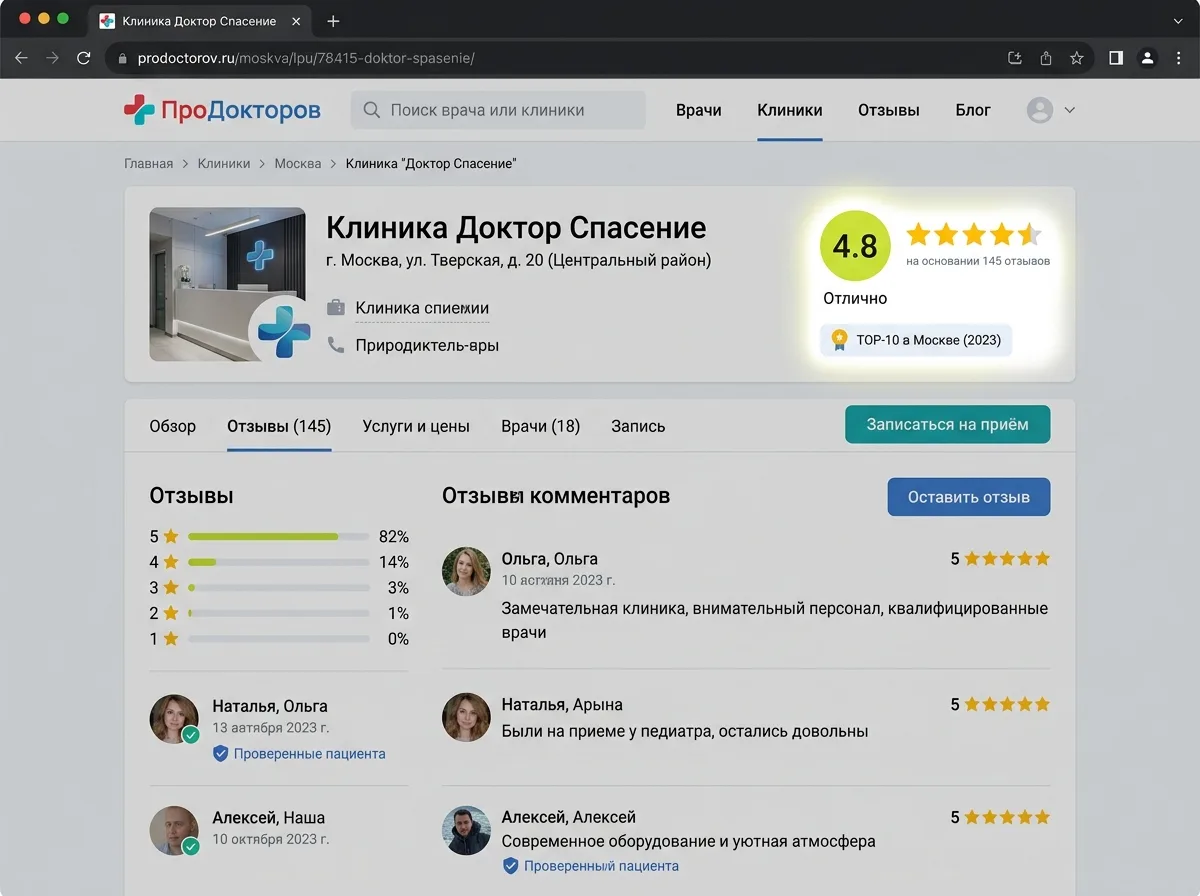1200x896 pixels.
Task: Switch to the Услуги и цены tab
Action: click(416, 426)
